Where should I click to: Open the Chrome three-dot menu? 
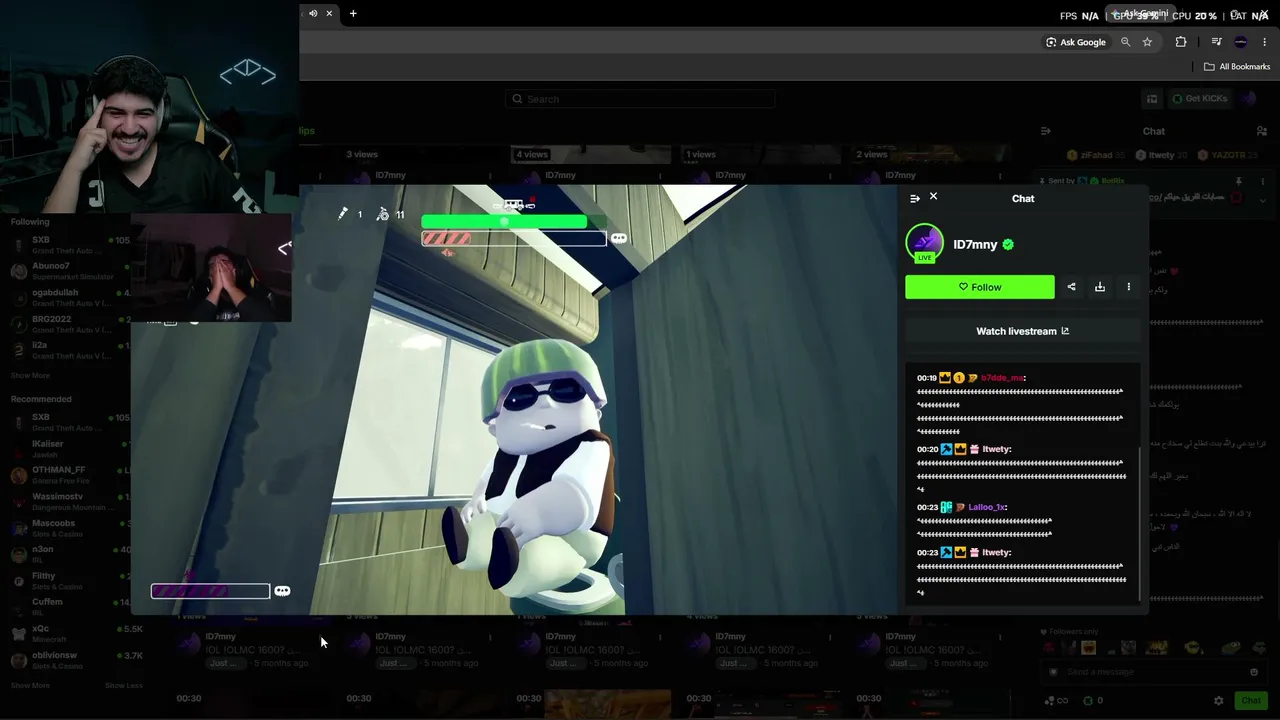tap(1265, 42)
